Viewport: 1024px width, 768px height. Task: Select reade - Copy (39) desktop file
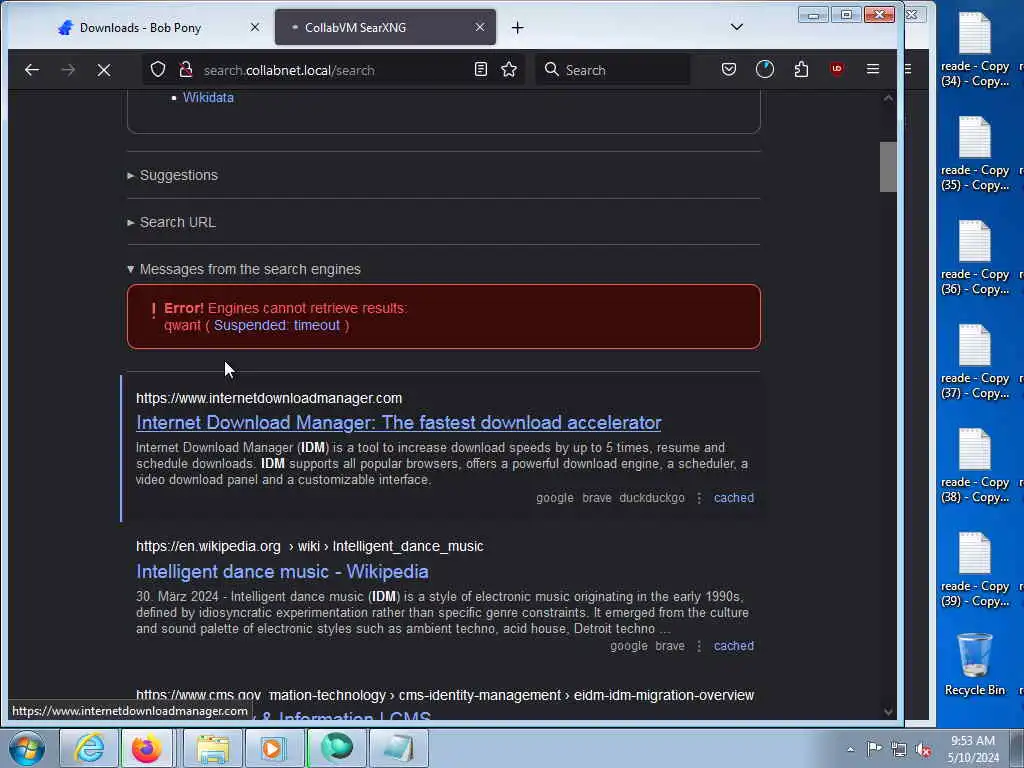pyautogui.click(x=974, y=570)
